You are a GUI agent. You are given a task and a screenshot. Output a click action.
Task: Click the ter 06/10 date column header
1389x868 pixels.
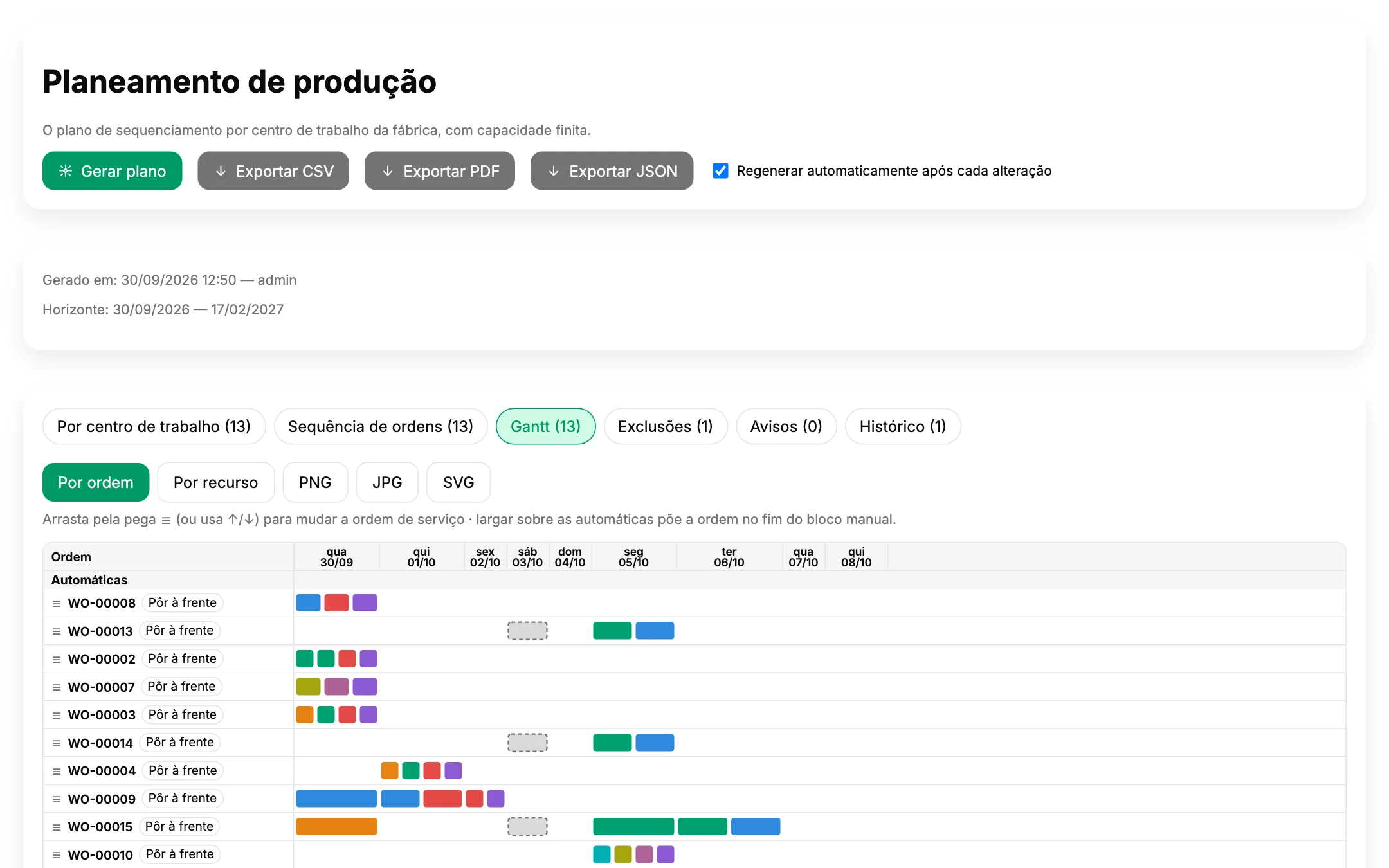[729, 557]
